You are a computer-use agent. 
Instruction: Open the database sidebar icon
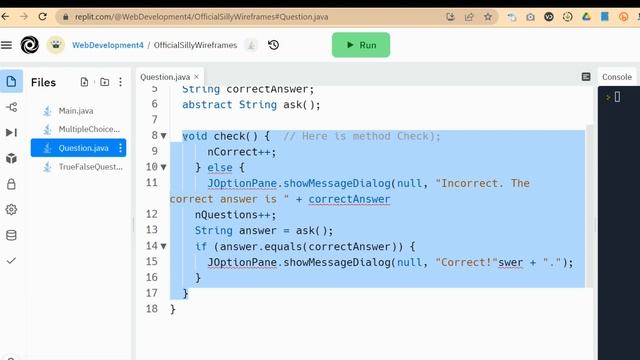tap(11, 235)
